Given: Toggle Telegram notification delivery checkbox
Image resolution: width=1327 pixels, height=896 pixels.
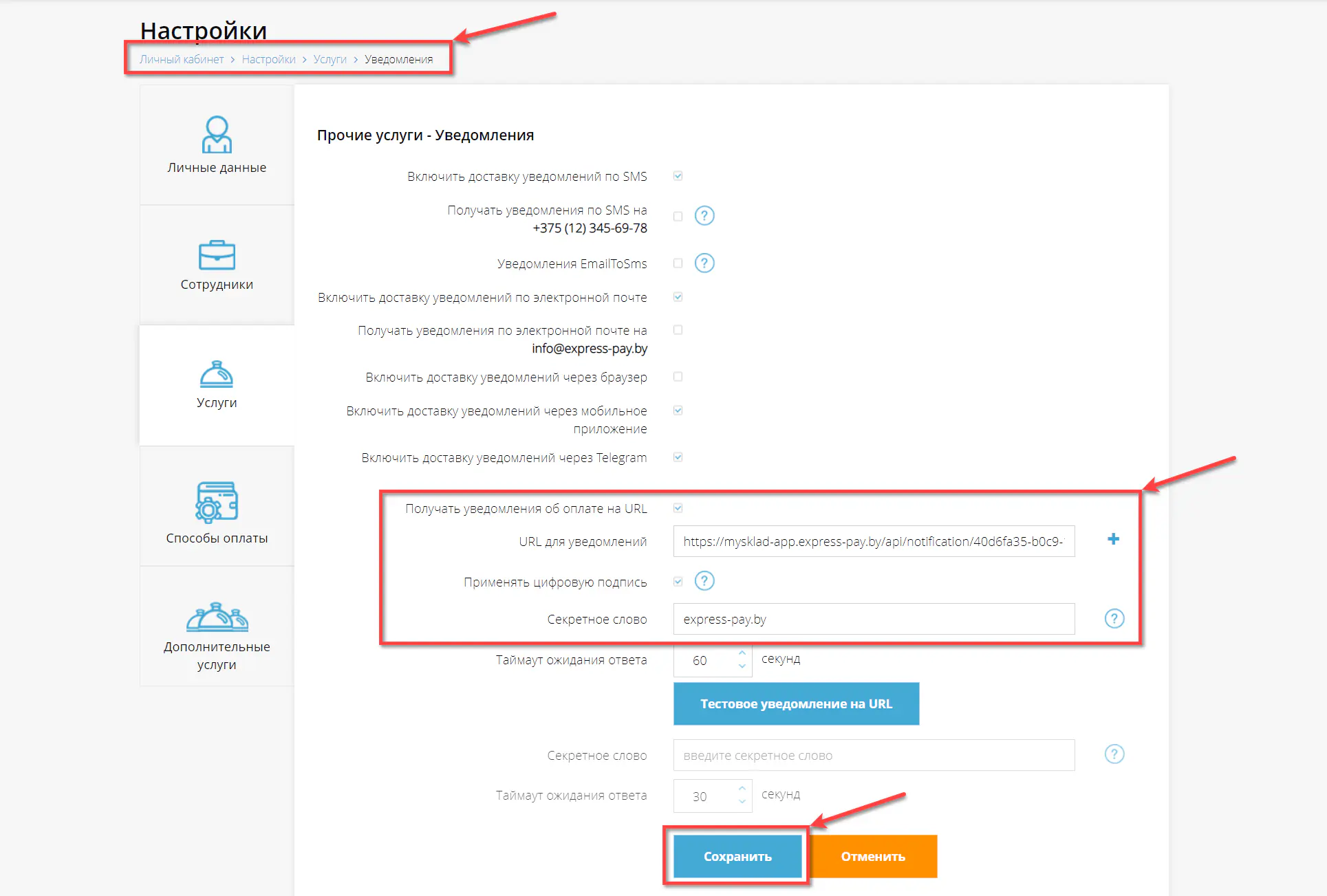Looking at the screenshot, I should point(678,457).
